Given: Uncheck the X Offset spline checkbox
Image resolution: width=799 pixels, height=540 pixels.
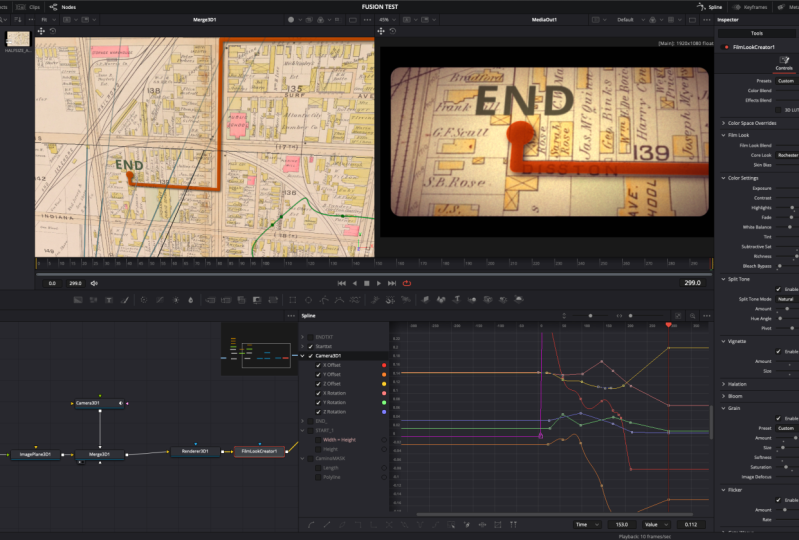Looking at the screenshot, I should [x=318, y=365].
